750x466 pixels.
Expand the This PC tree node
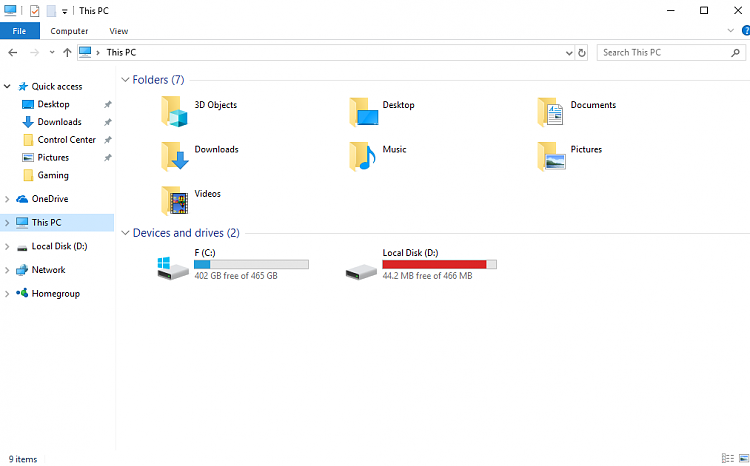click(7, 222)
